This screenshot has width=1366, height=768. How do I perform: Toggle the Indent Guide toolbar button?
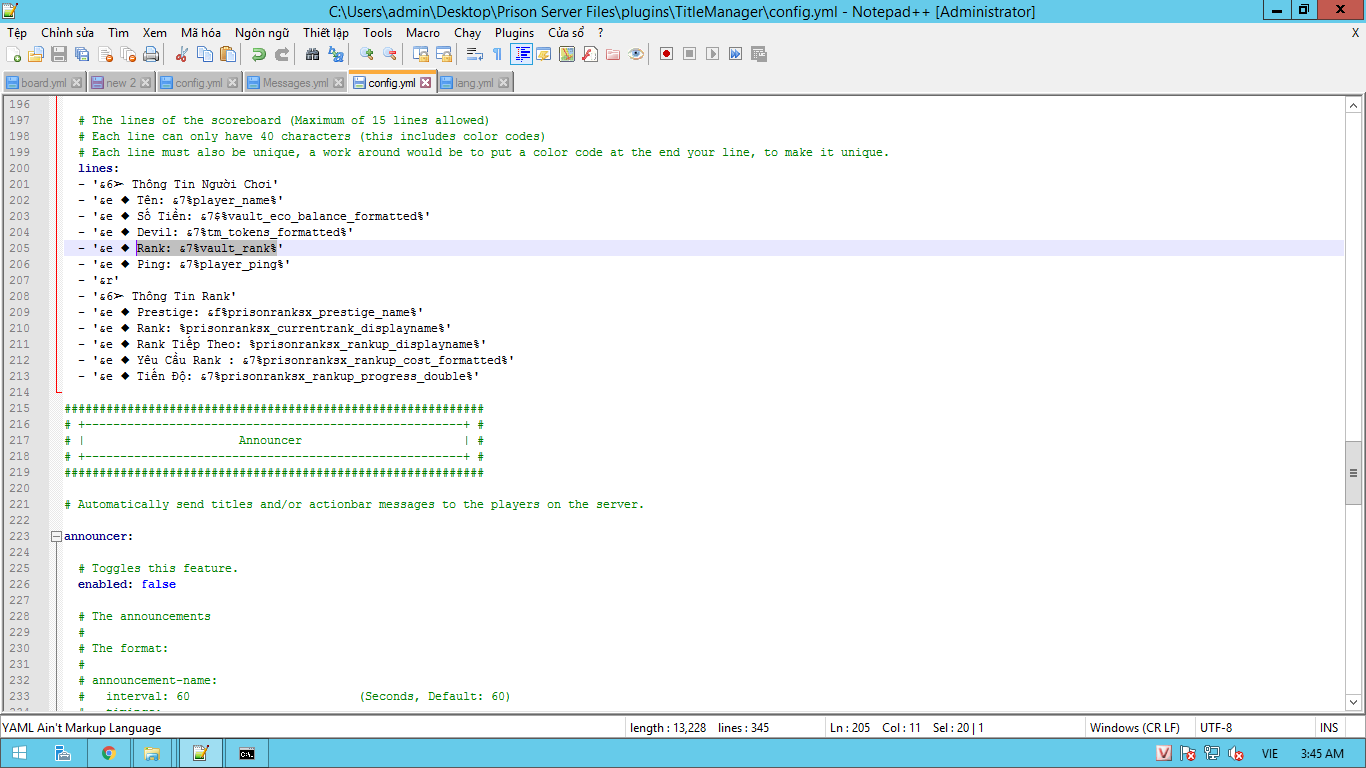(521, 54)
